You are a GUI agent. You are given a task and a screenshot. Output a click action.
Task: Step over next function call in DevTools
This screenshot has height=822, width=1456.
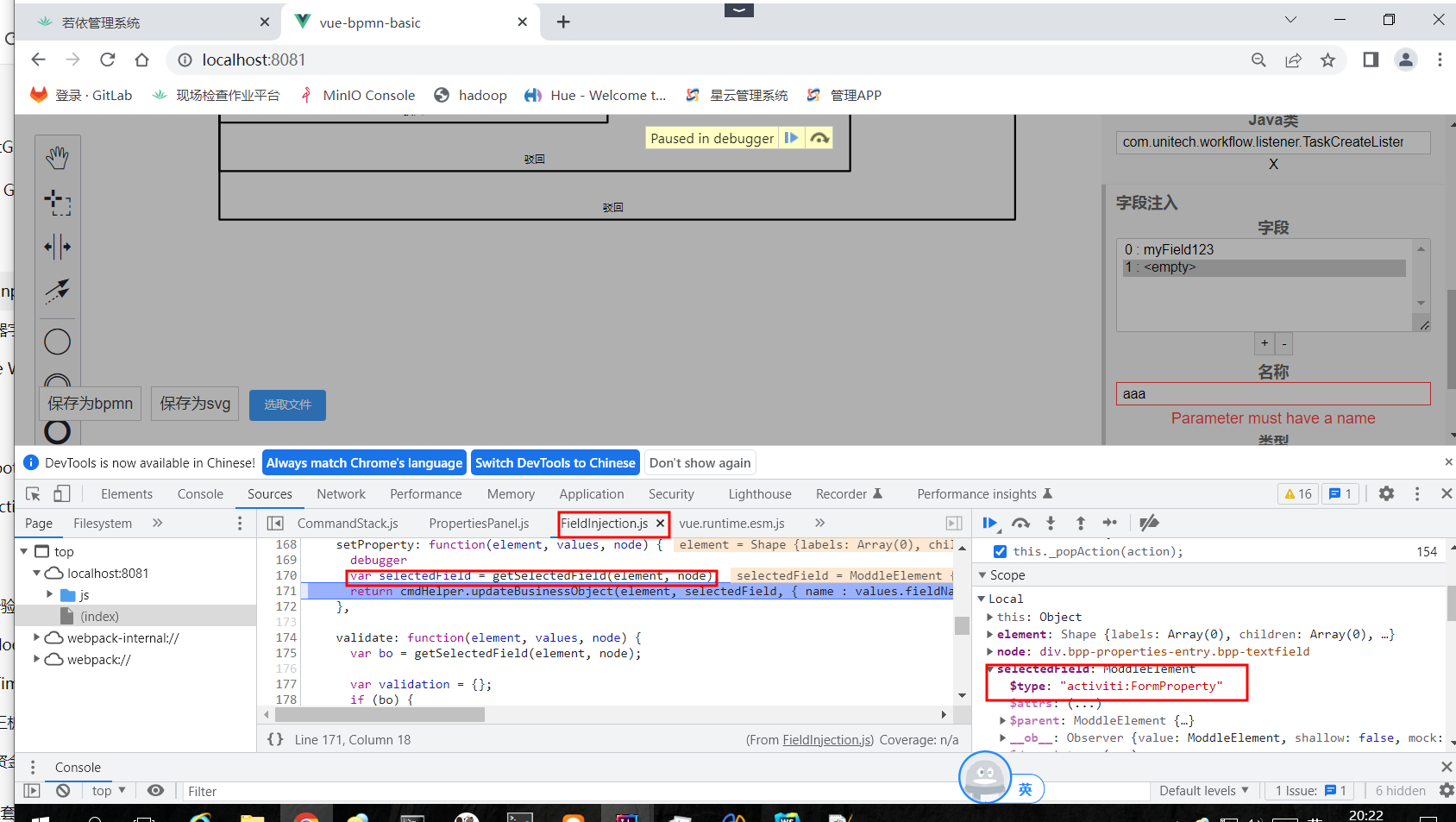pyautogui.click(x=1020, y=523)
